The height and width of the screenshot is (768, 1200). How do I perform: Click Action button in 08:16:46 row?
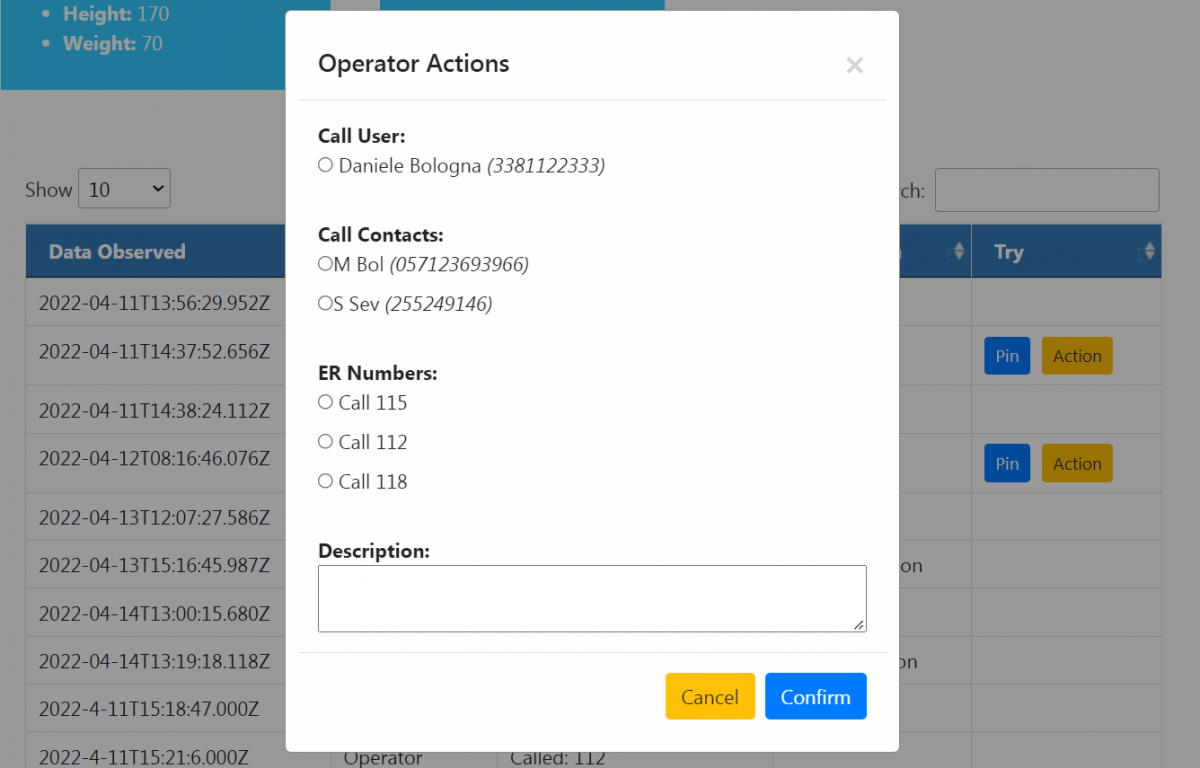click(x=1077, y=464)
